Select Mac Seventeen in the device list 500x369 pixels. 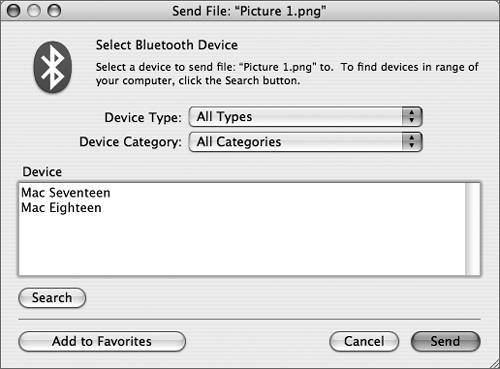[x=66, y=193]
